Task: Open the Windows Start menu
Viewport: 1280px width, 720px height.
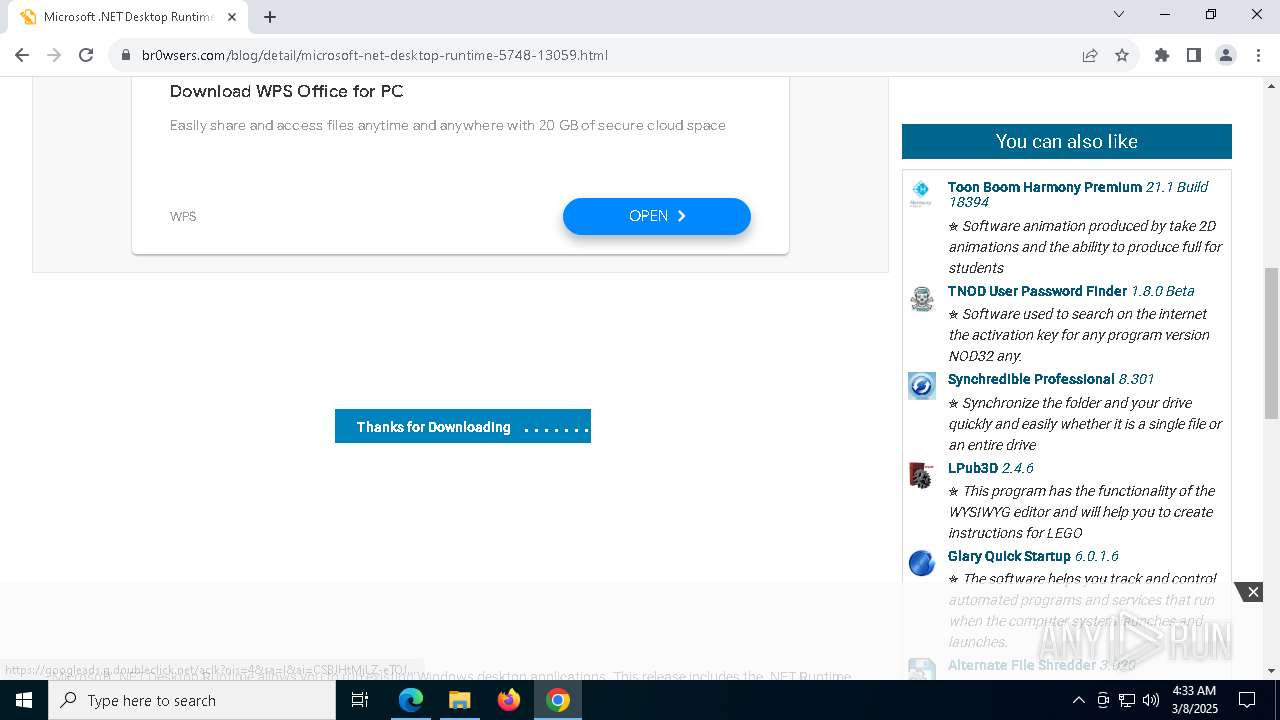Action: coord(24,700)
